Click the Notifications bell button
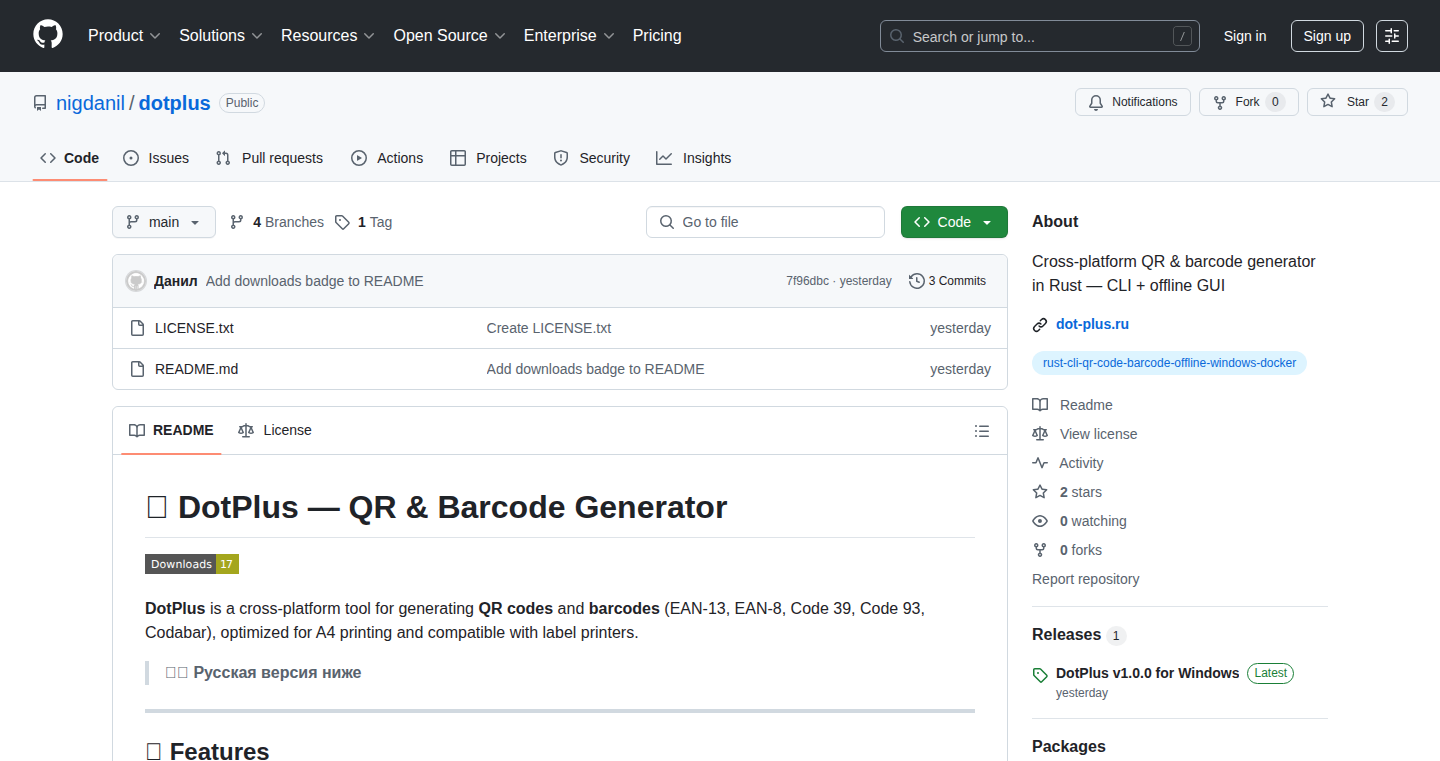 click(x=1133, y=102)
